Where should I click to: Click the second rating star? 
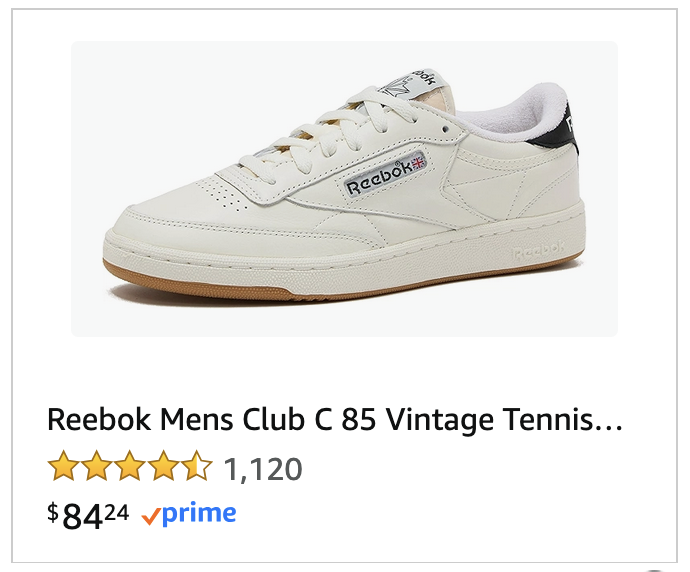click(x=97, y=467)
